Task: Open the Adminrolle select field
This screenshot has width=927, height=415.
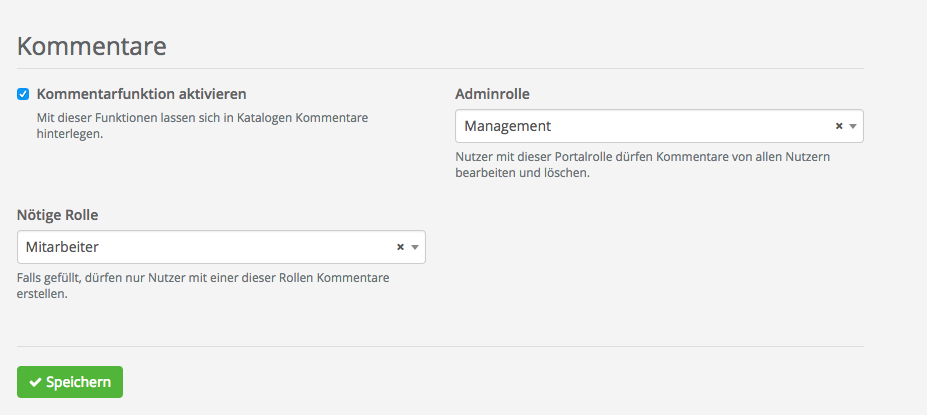Action: pyautogui.click(x=640, y=127)
